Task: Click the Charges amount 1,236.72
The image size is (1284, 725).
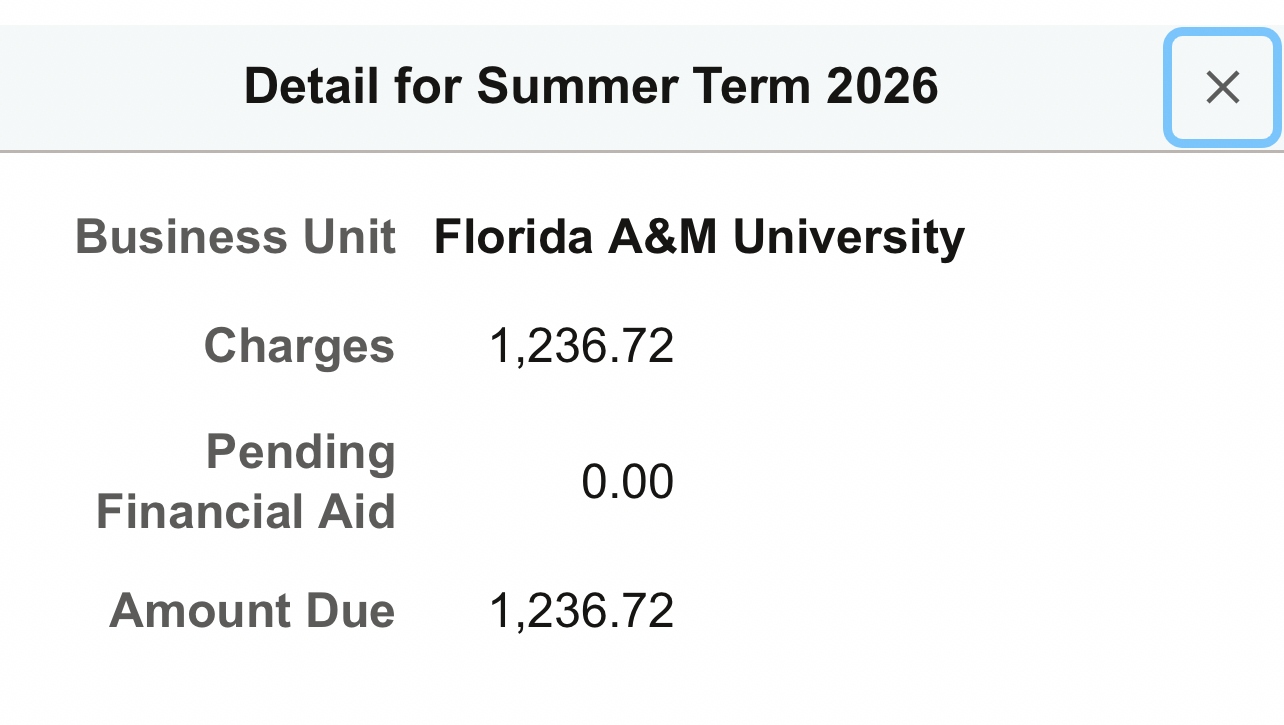Action: click(581, 347)
